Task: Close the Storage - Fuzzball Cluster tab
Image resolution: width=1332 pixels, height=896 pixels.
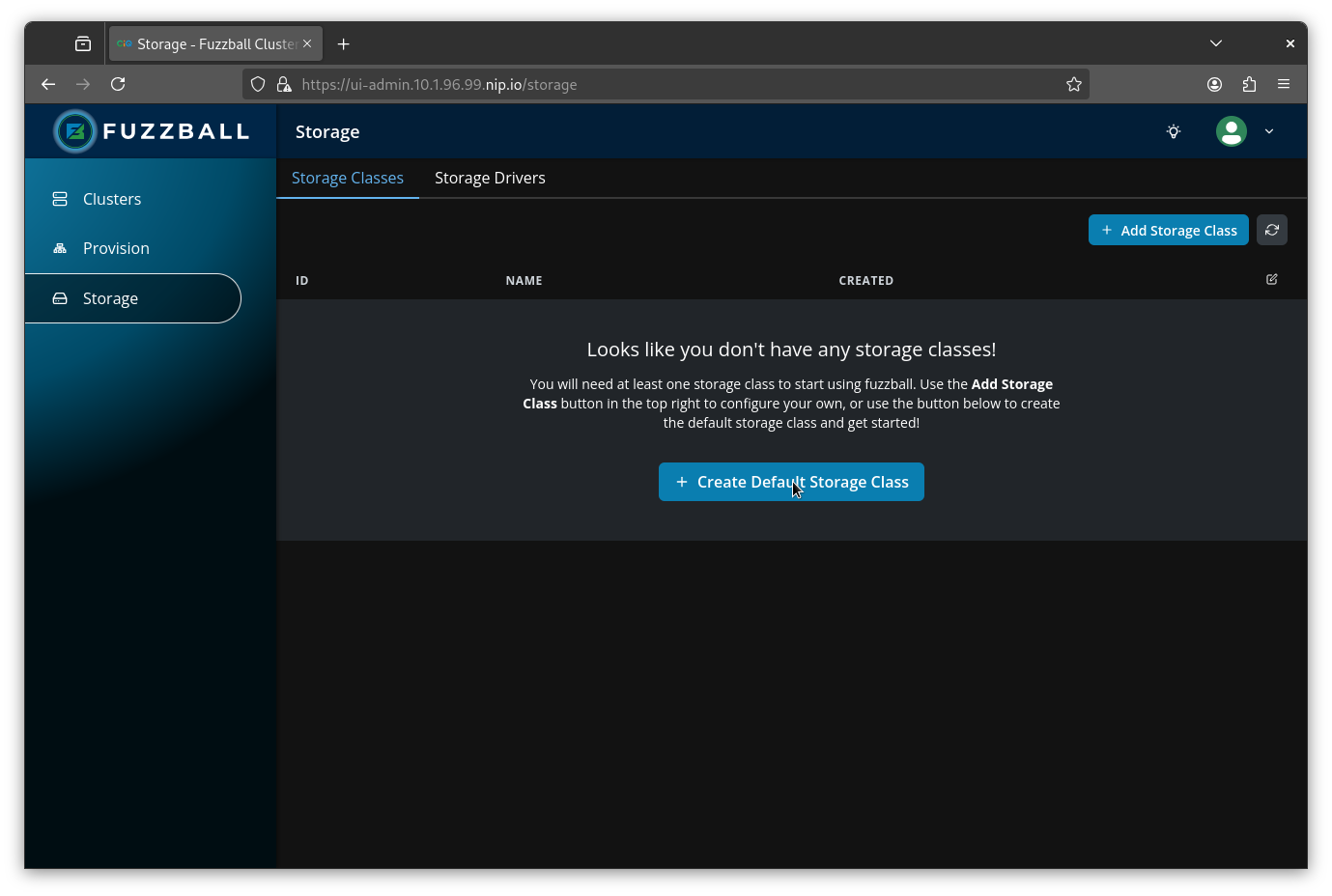Action: pyautogui.click(x=307, y=44)
